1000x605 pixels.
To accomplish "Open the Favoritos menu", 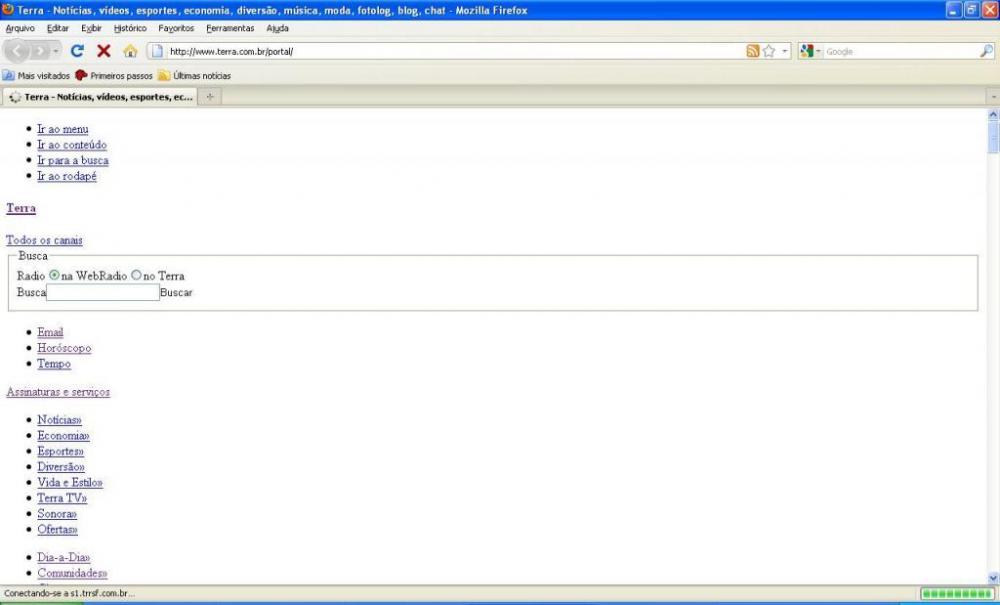I will (176, 28).
